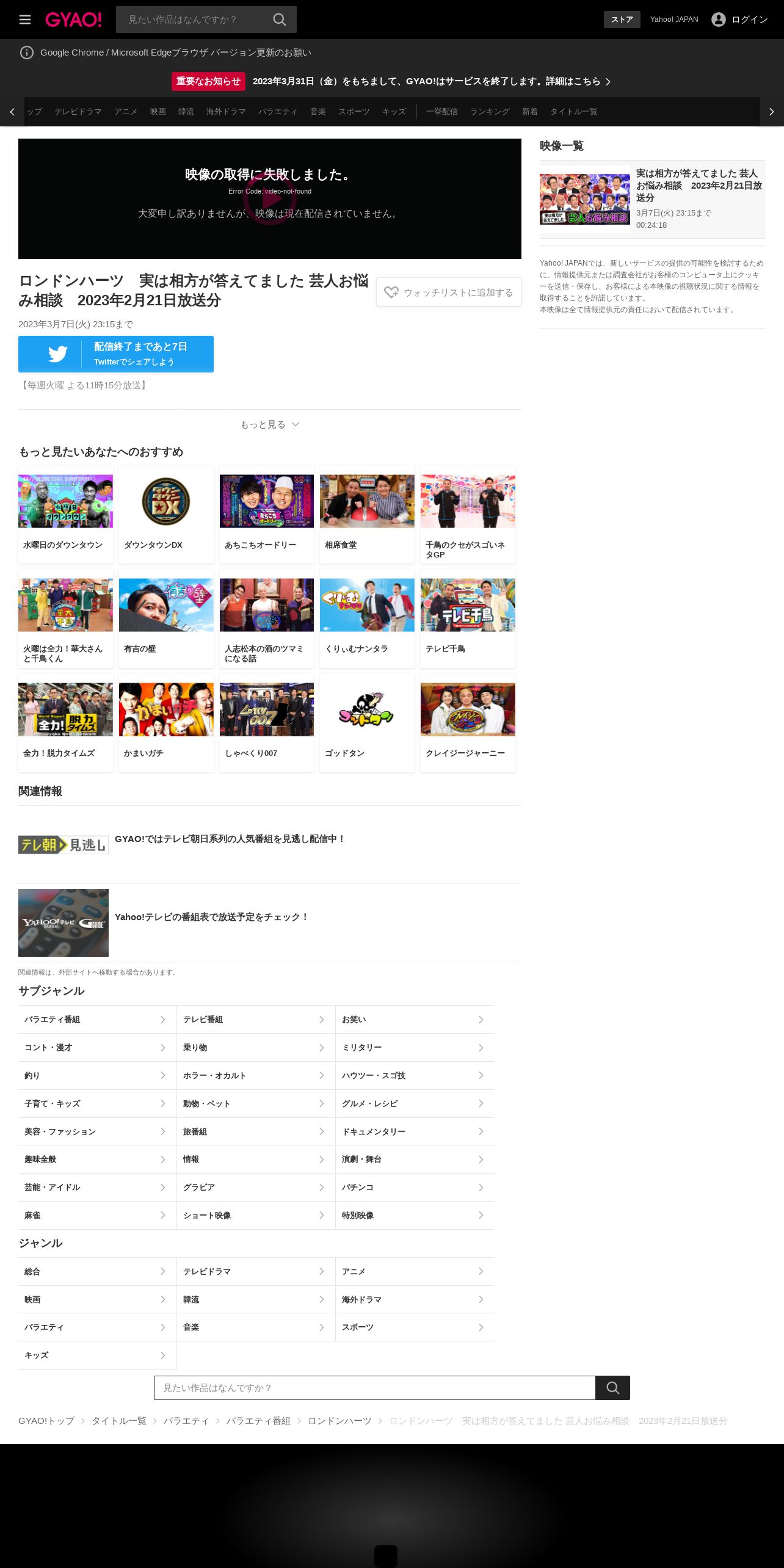Open クレイジージャーニー thumbnail
The image size is (784, 1568).
point(468,710)
